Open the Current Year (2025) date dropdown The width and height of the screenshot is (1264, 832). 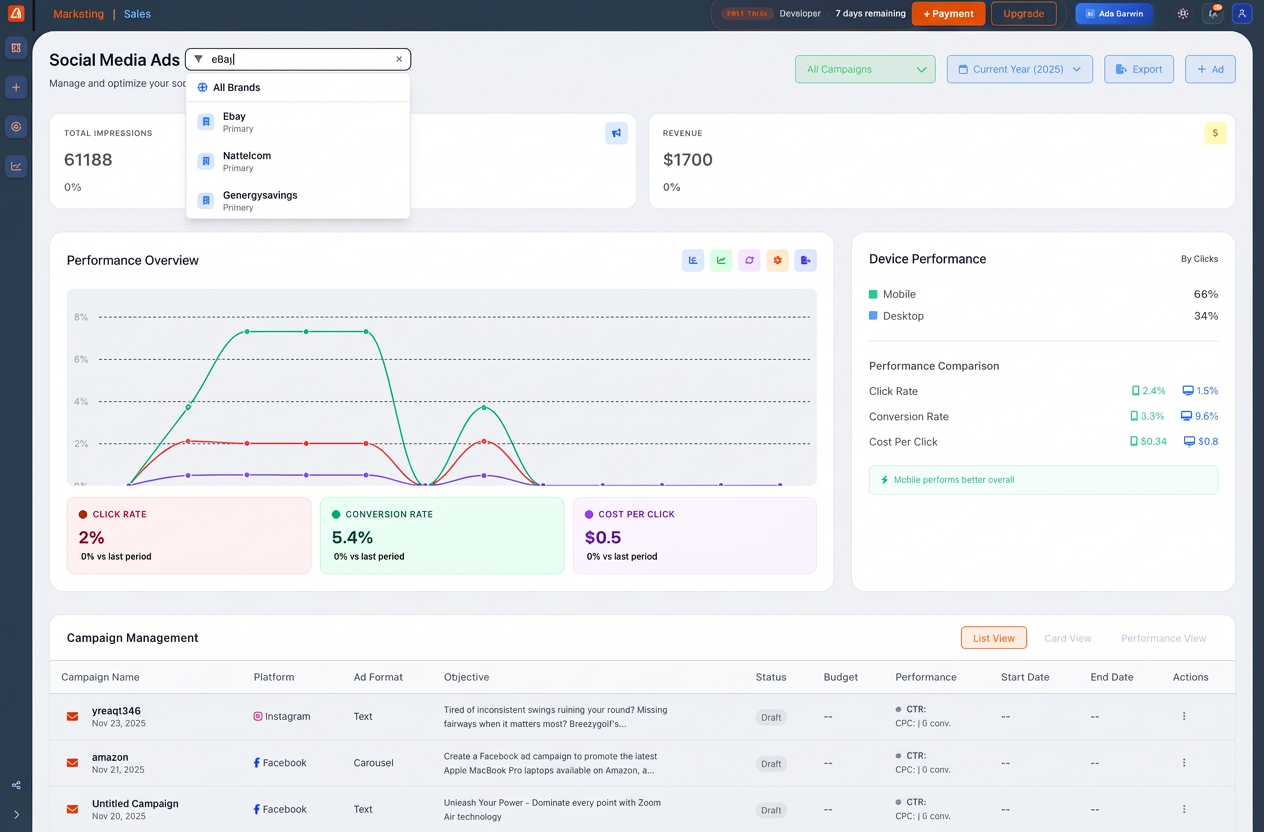[x=1019, y=69]
